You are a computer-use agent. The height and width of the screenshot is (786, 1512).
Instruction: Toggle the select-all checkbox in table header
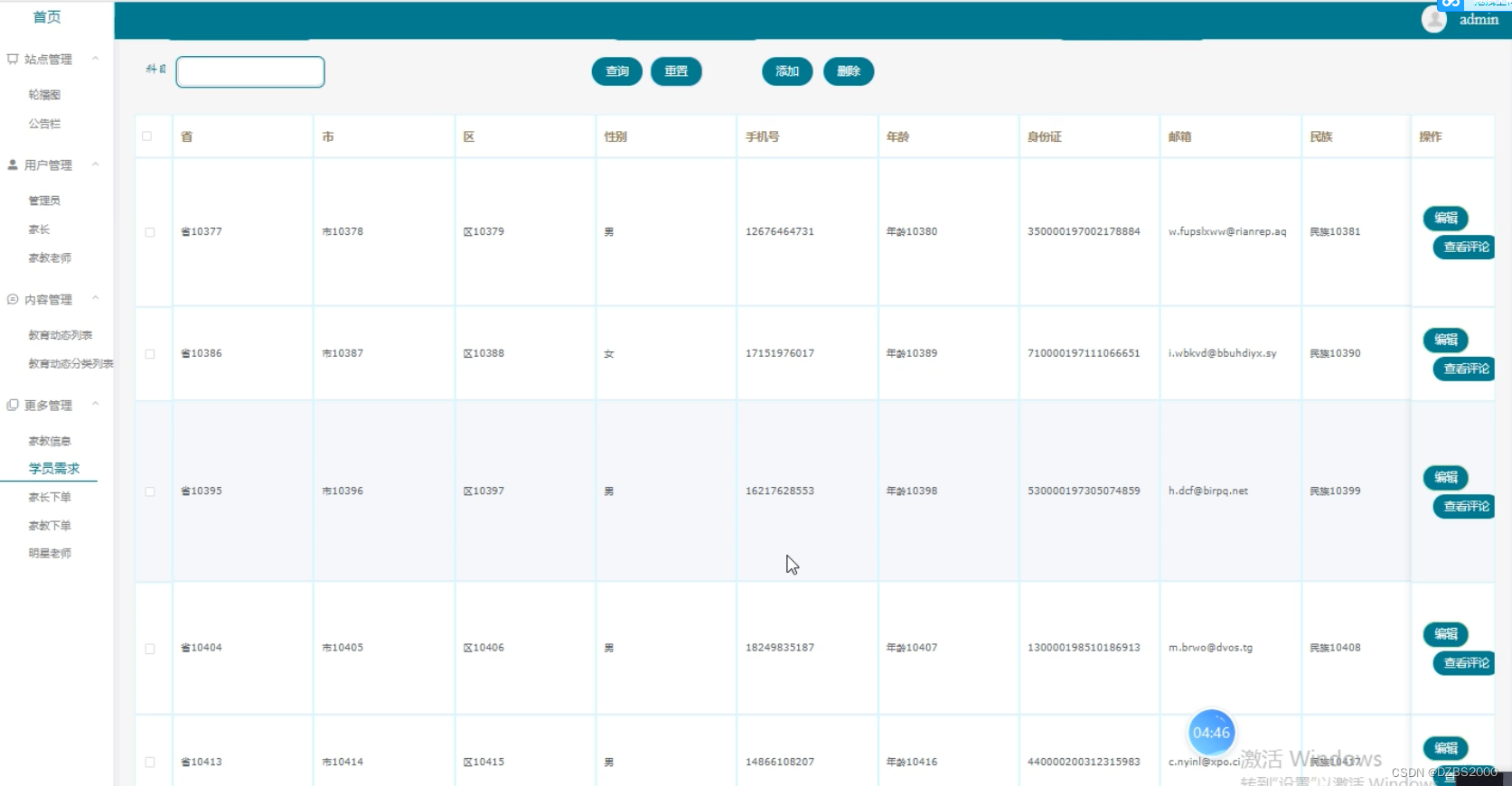click(147, 136)
